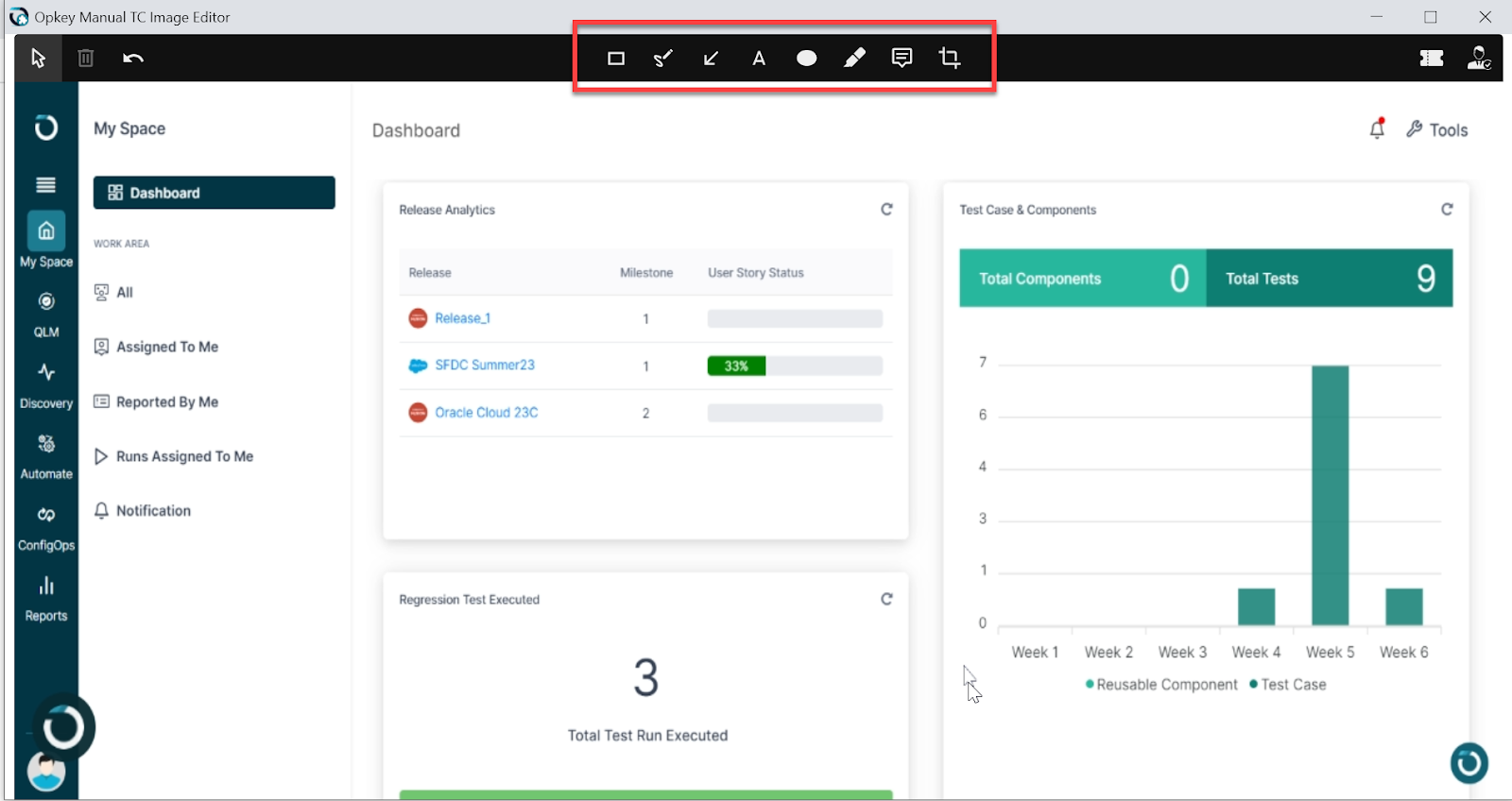Screen dimensions: 1512x801
Task: Open the notifications bell icon
Action: point(1378,129)
